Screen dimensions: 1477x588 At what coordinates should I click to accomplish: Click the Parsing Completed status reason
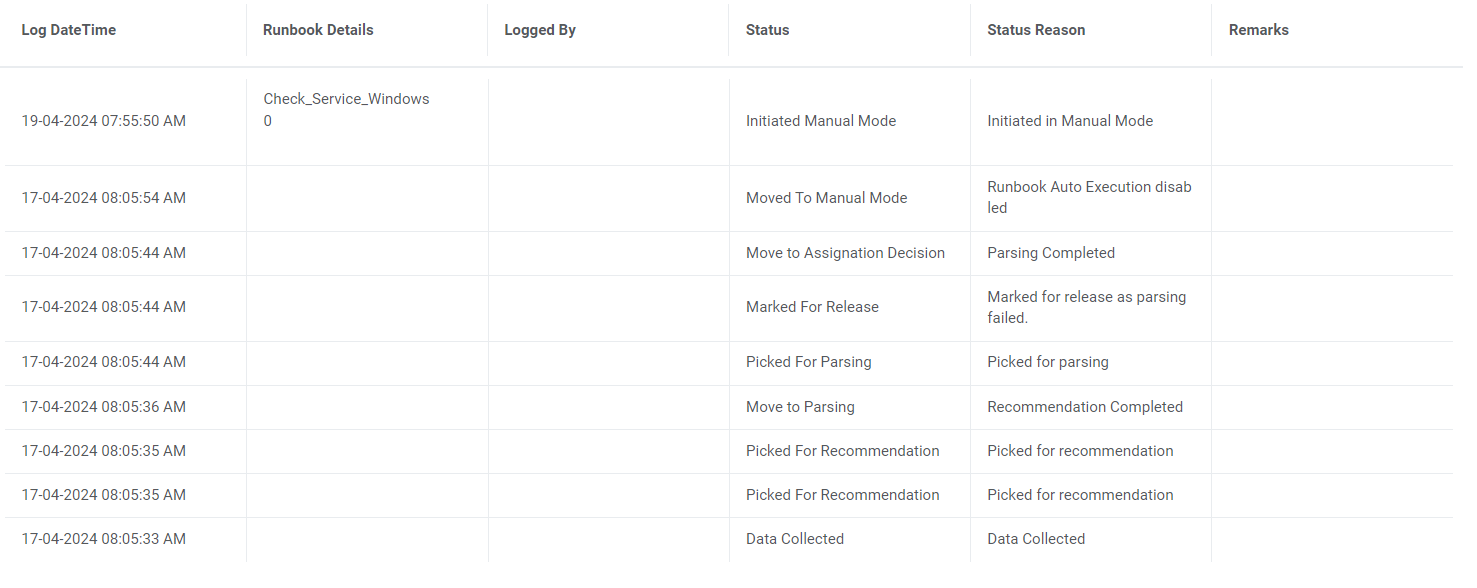tap(1051, 253)
